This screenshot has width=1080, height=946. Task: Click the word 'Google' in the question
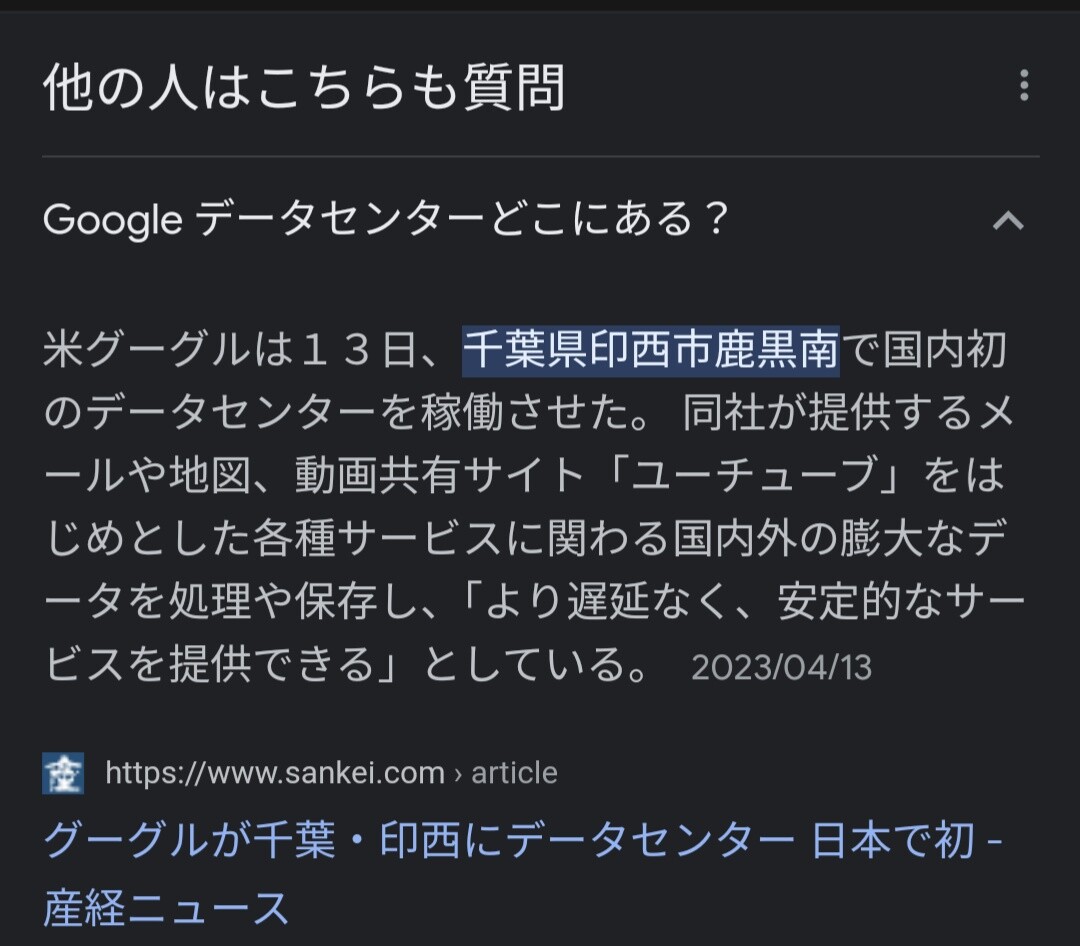tap(112, 220)
